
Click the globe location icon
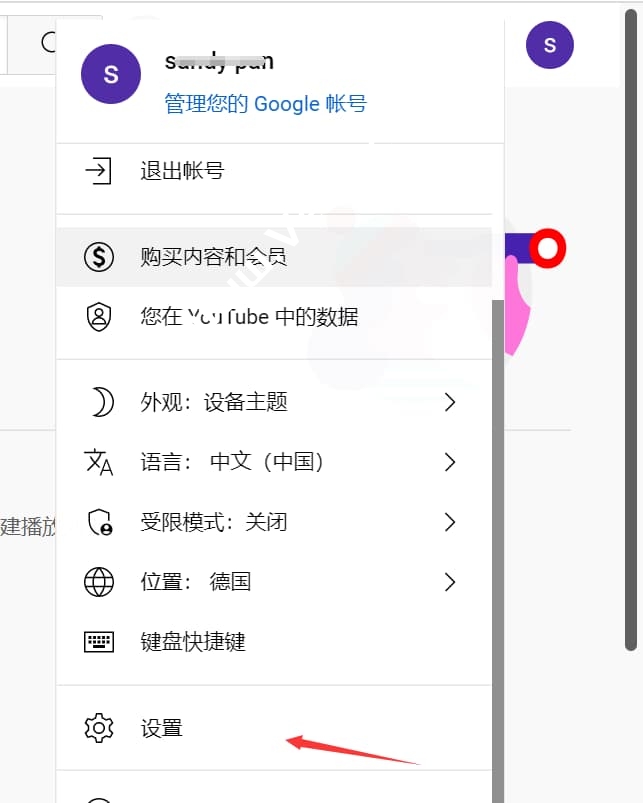[x=99, y=582]
